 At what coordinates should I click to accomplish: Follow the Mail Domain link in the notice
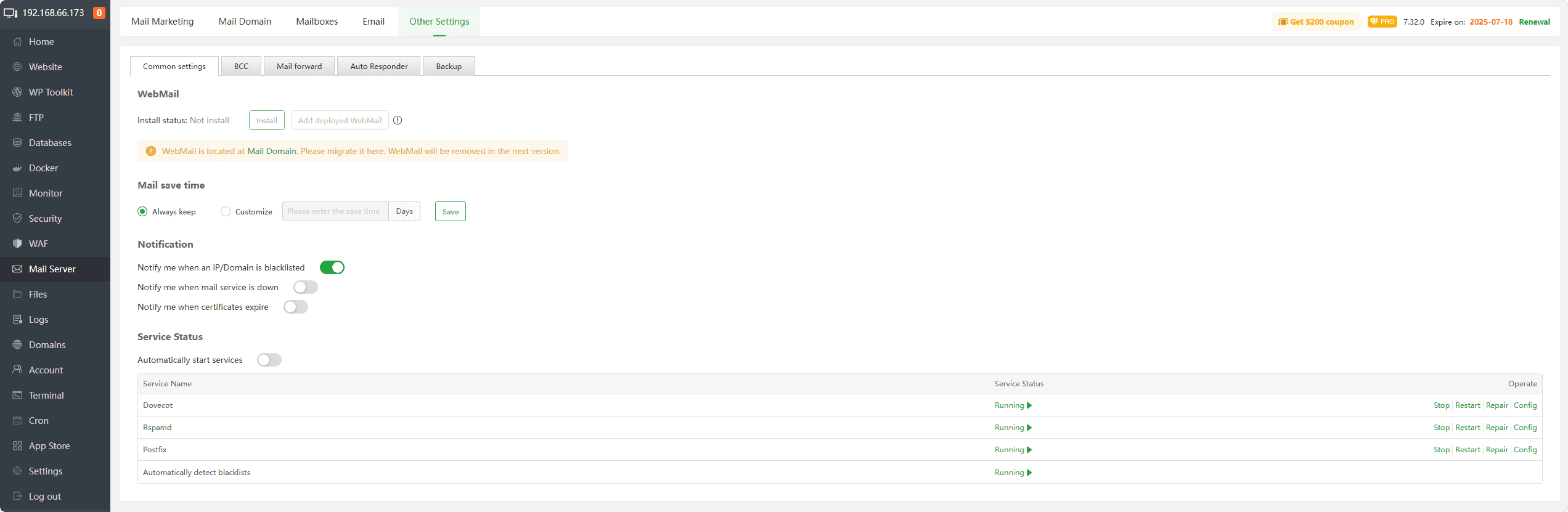click(272, 151)
